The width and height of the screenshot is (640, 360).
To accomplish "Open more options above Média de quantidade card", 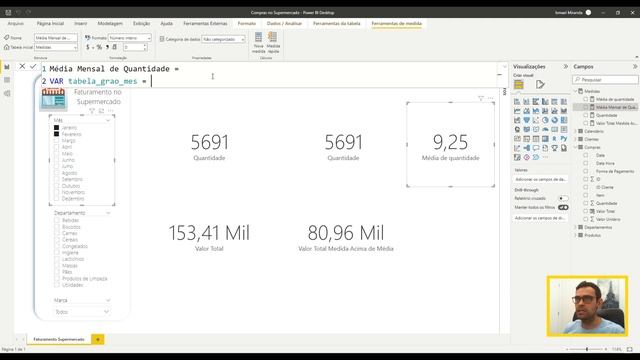I will [x=490, y=98].
